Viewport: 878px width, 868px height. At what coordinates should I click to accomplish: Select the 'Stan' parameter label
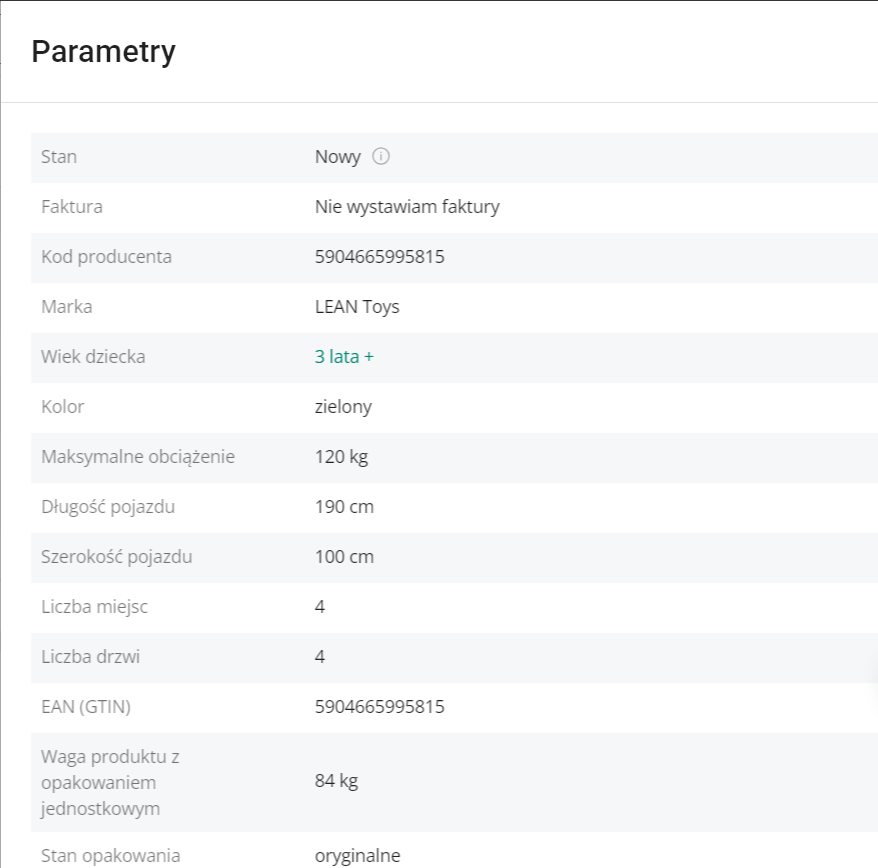click(x=59, y=157)
